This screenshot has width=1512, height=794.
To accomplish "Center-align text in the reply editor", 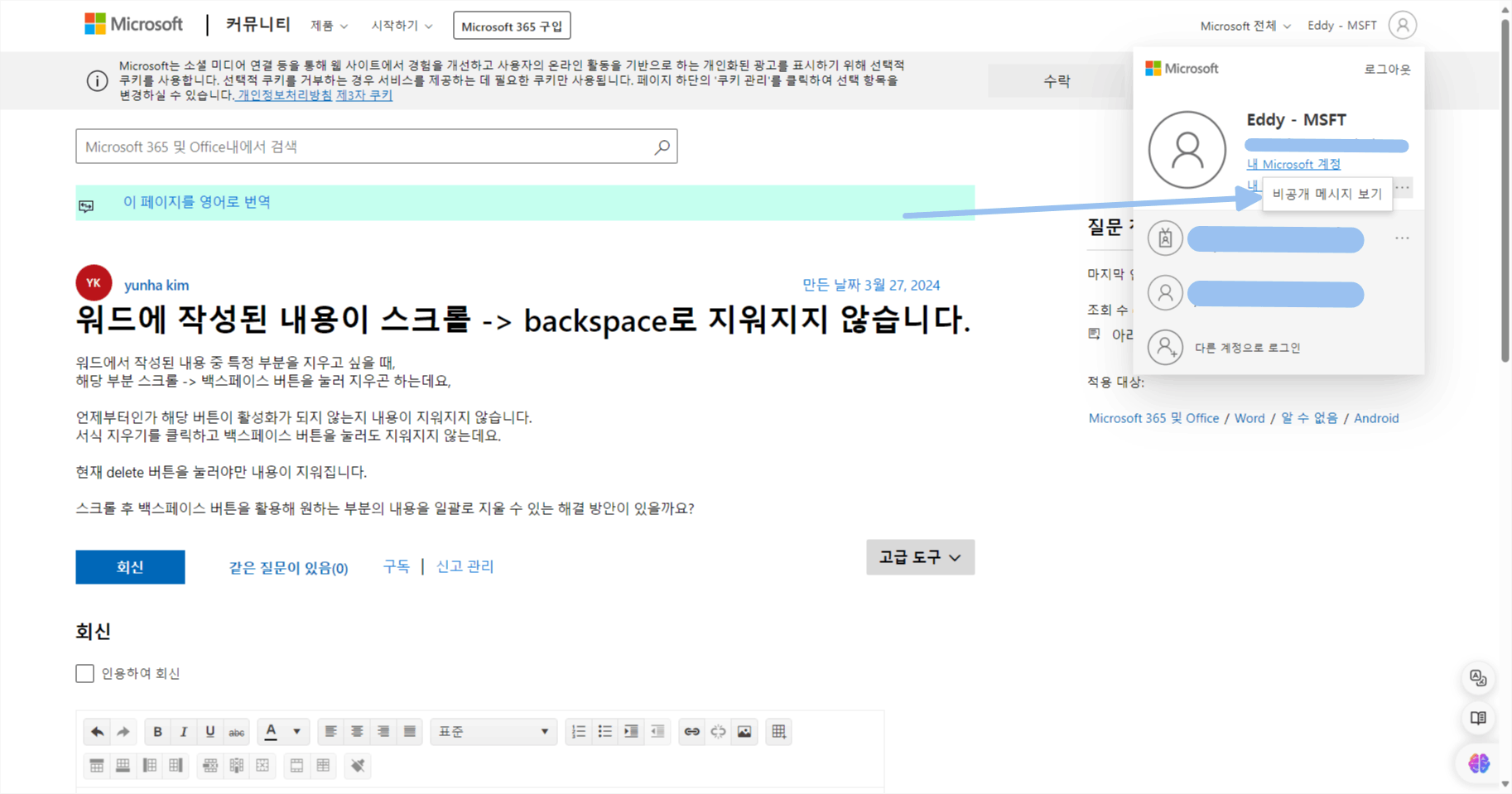I will click(357, 732).
